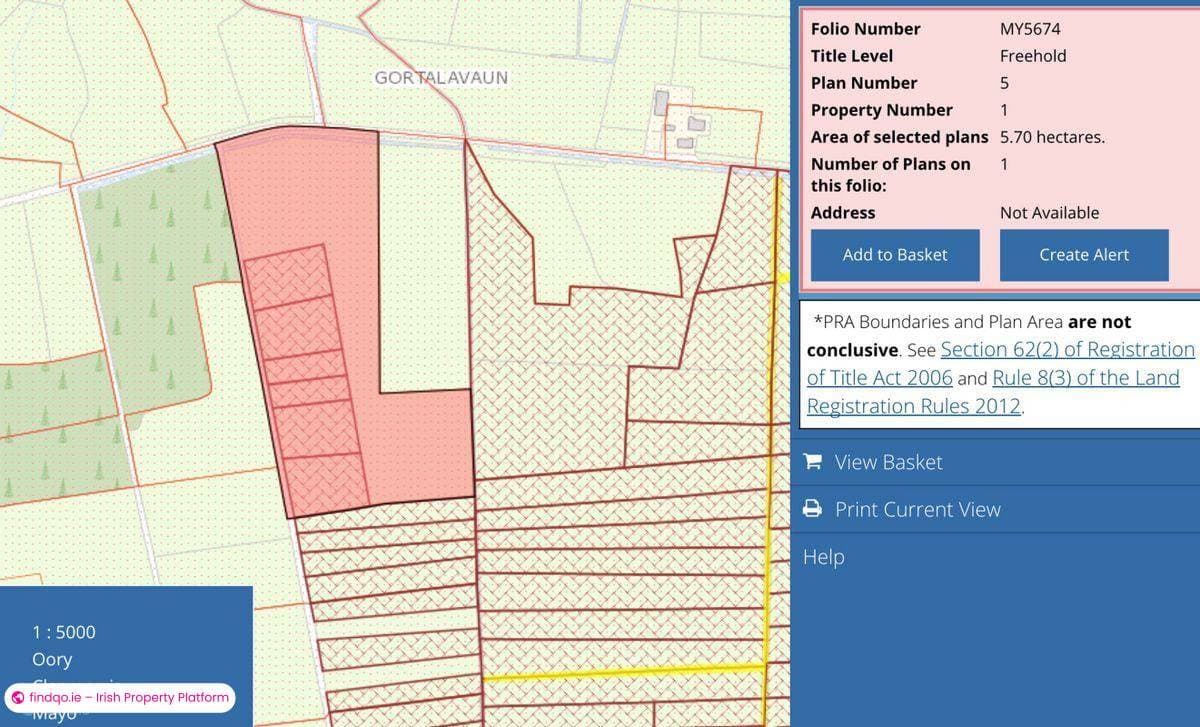This screenshot has width=1200, height=727.
Task: Select Print Current View option
Action: (x=917, y=509)
